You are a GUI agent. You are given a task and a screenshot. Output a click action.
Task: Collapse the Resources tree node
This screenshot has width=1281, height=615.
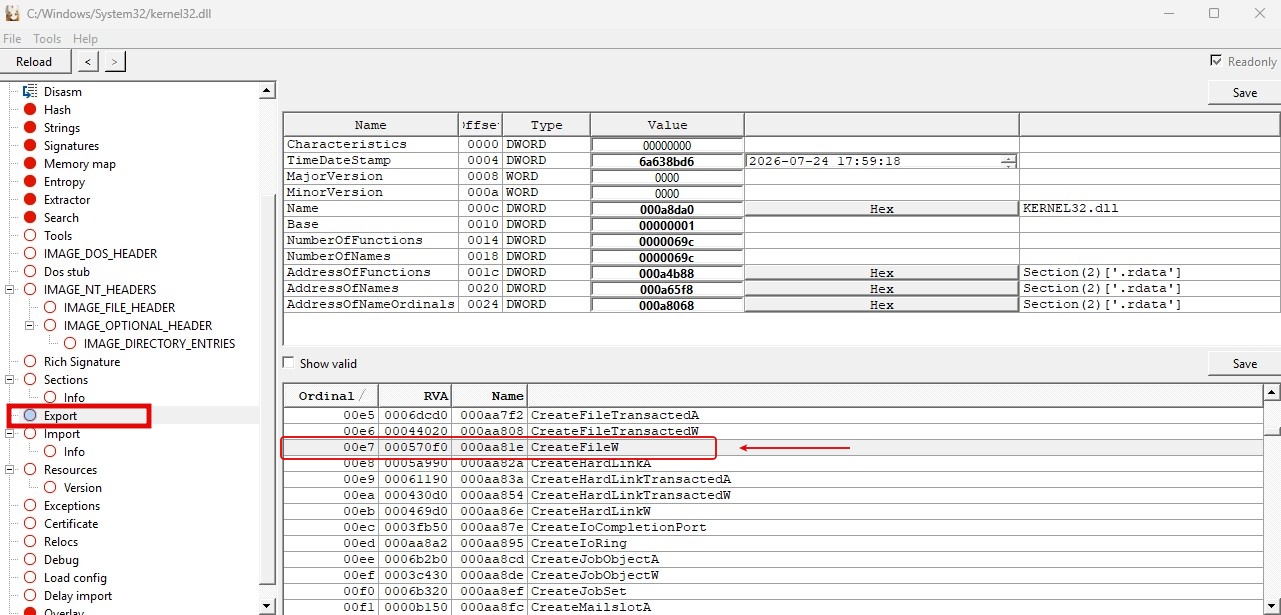point(11,470)
